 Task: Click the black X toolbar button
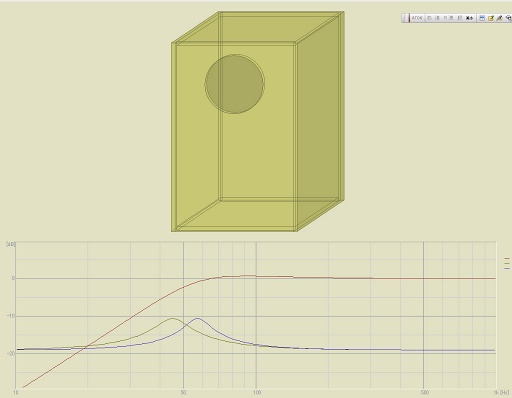tap(468, 18)
